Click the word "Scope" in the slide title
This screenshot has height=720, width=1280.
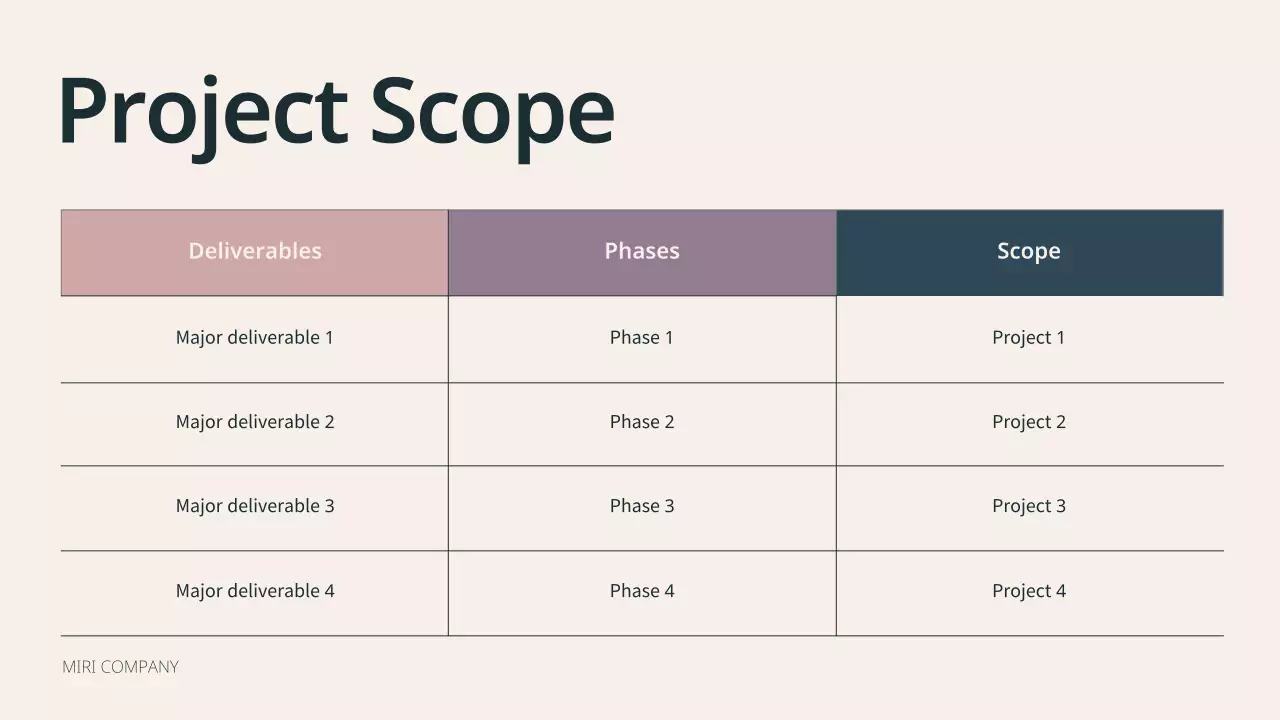pyautogui.click(x=491, y=110)
